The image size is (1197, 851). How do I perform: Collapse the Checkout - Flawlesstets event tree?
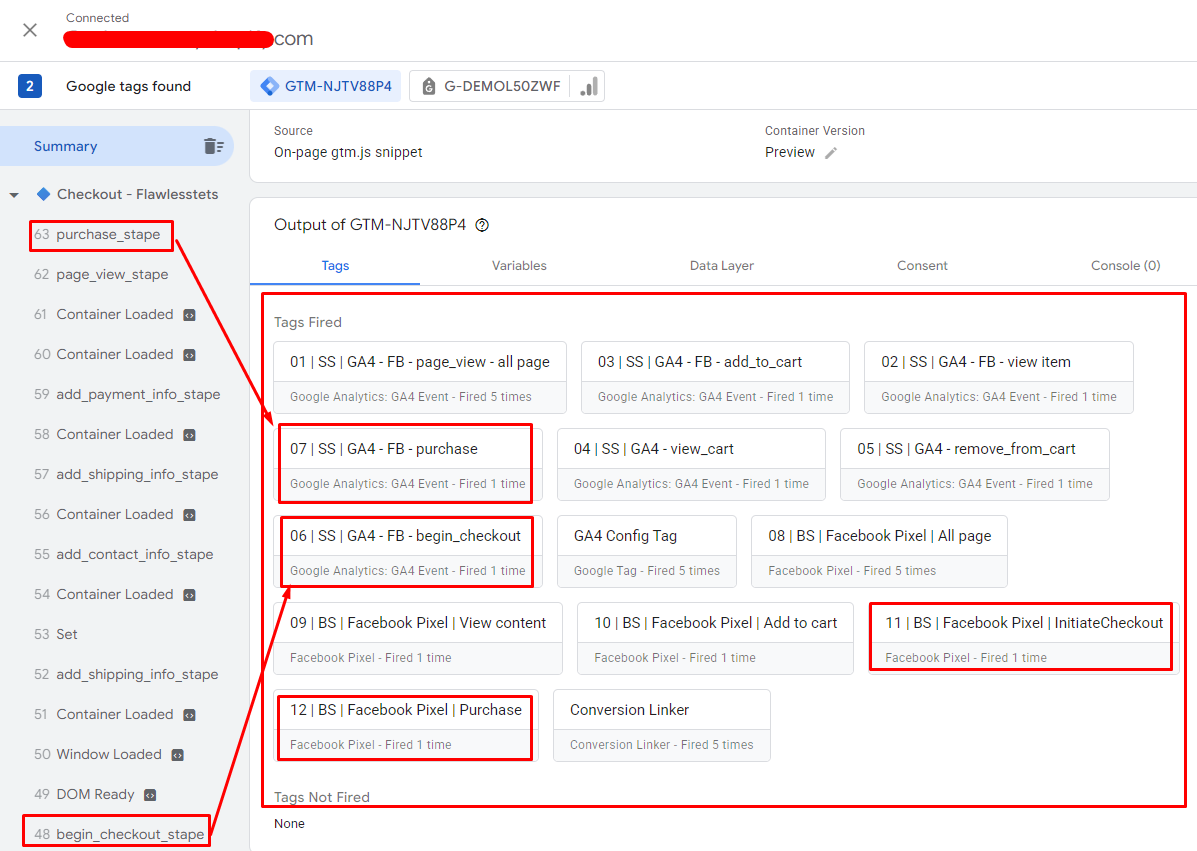pos(14,195)
